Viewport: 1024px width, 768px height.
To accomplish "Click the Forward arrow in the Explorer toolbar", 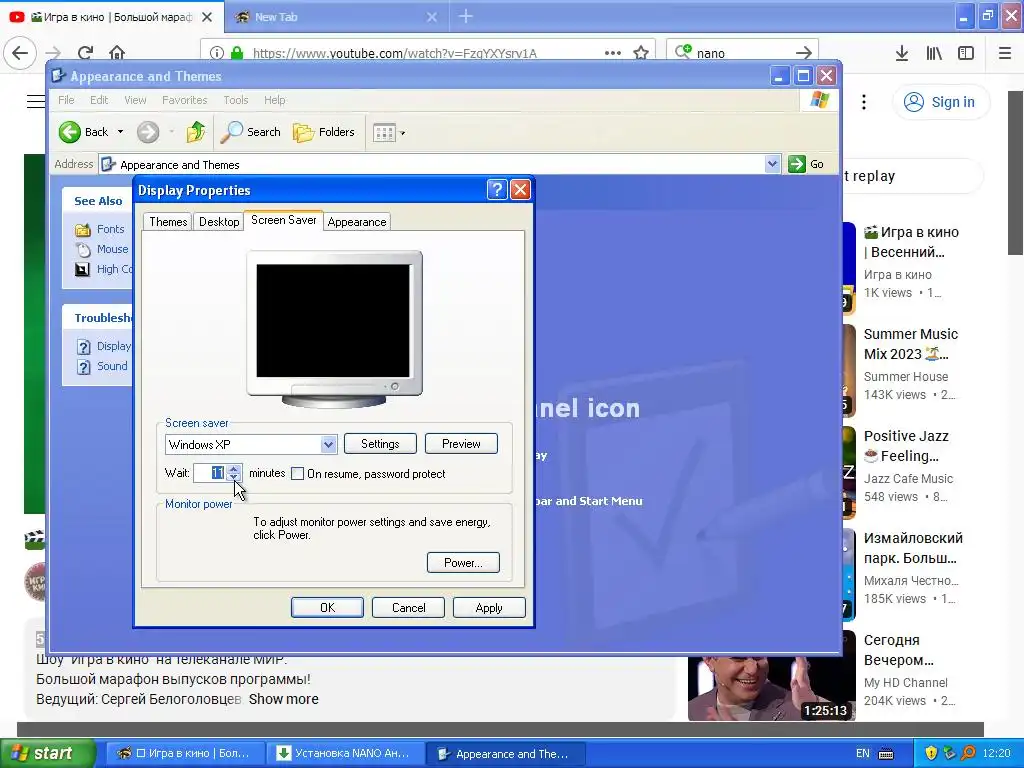I will click(148, 132).
